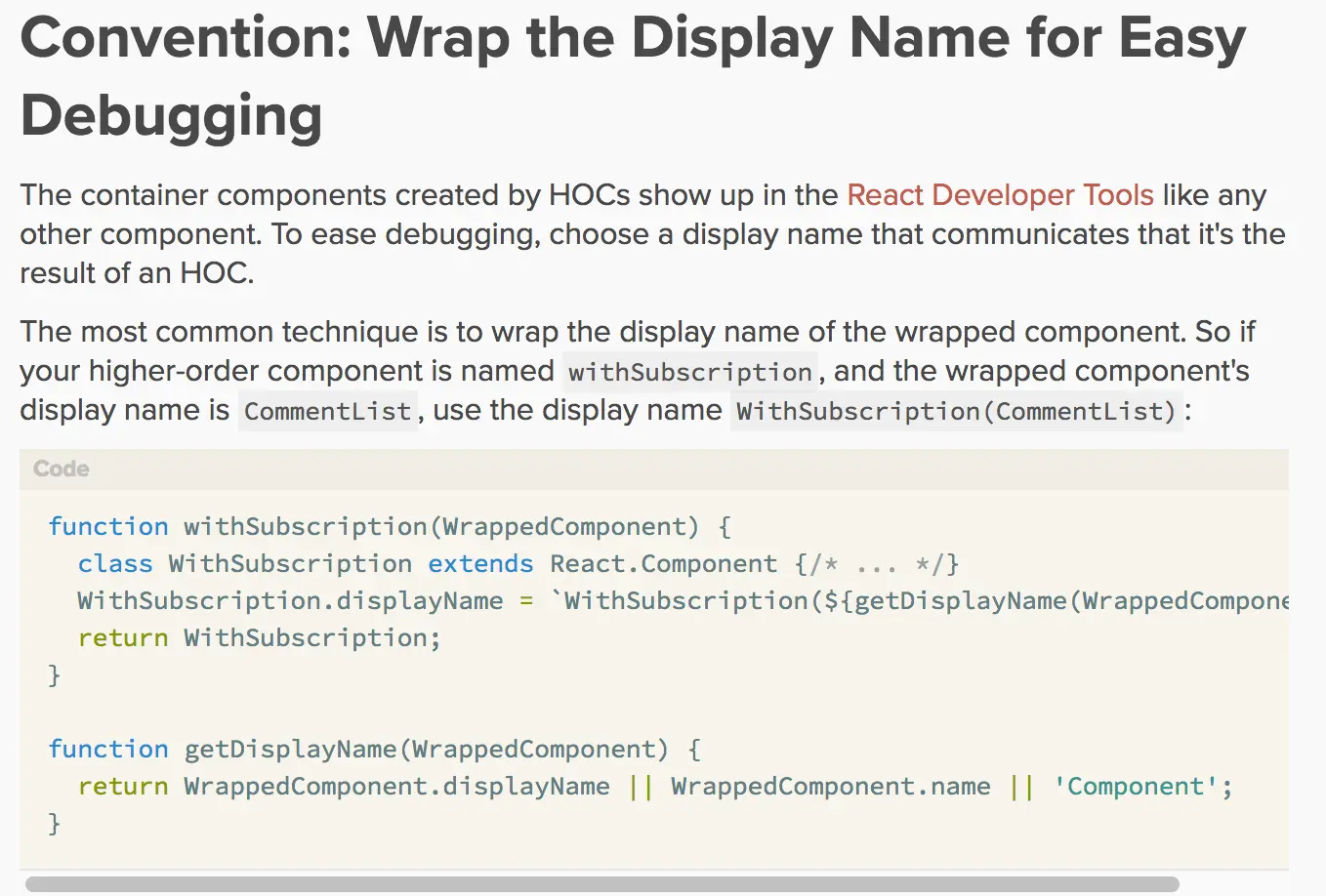
Task: Click the inline code 'WithSubscription(CommentList)'
Action: tap(957, 411)
